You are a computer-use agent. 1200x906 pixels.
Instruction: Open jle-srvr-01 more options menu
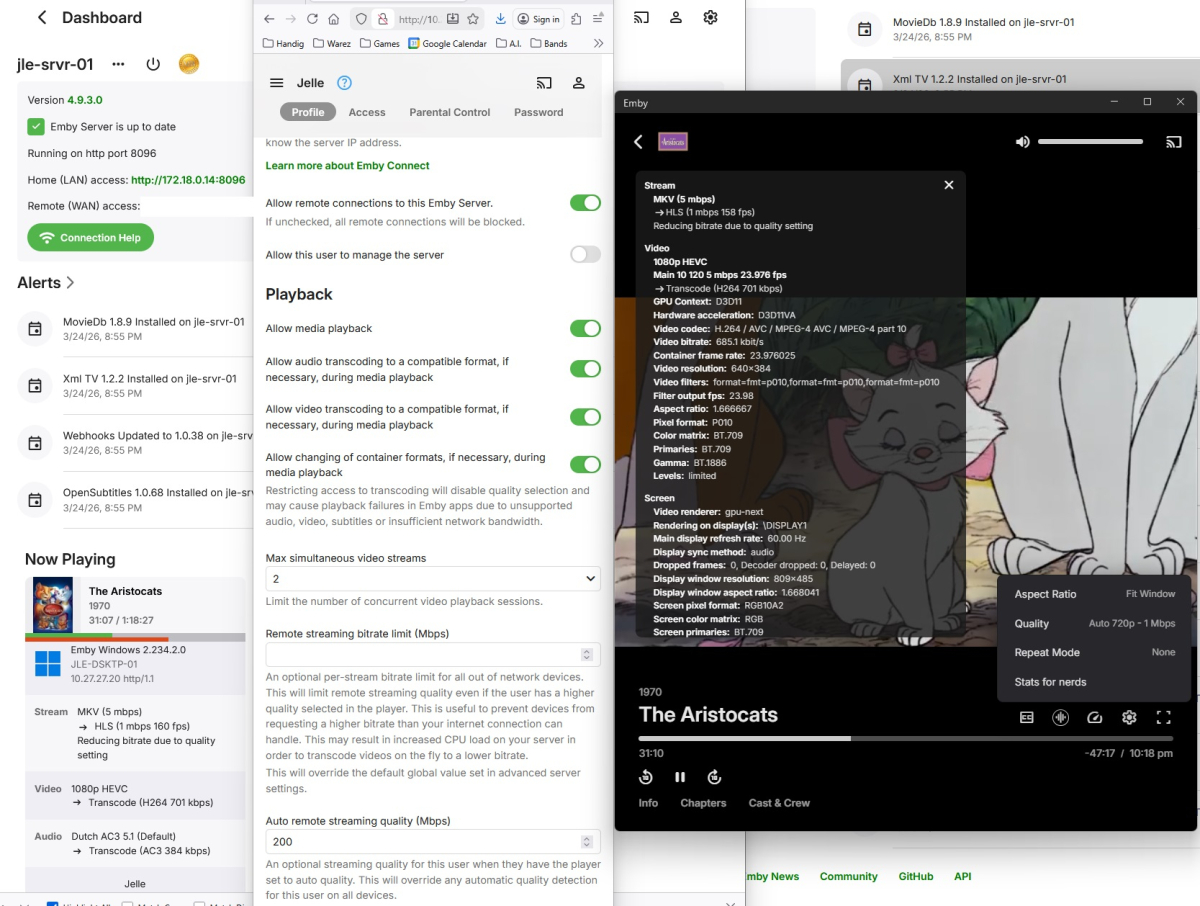[x=118, y=64]
